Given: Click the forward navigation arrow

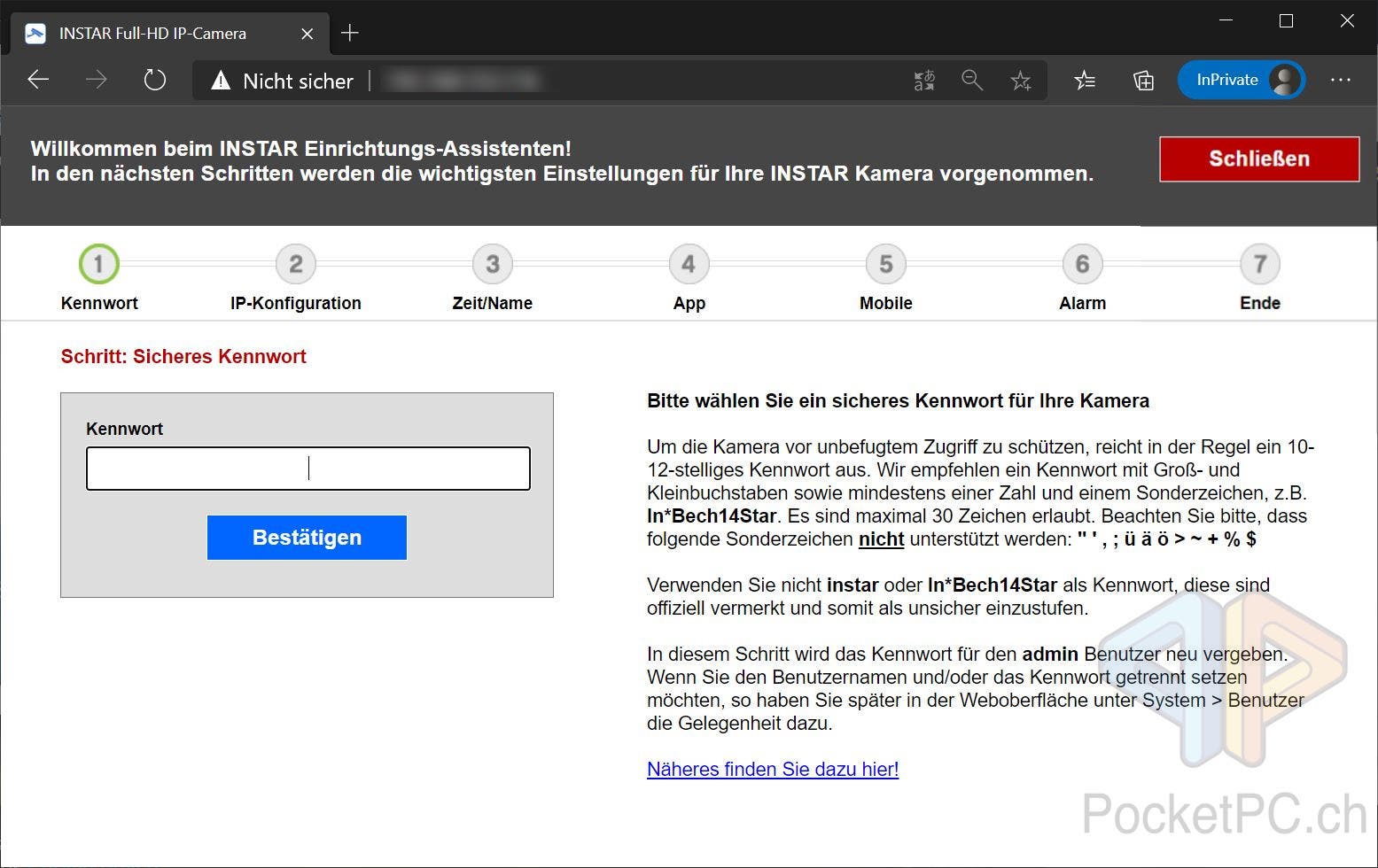Looking at the screenshot, I should (96, 80).
